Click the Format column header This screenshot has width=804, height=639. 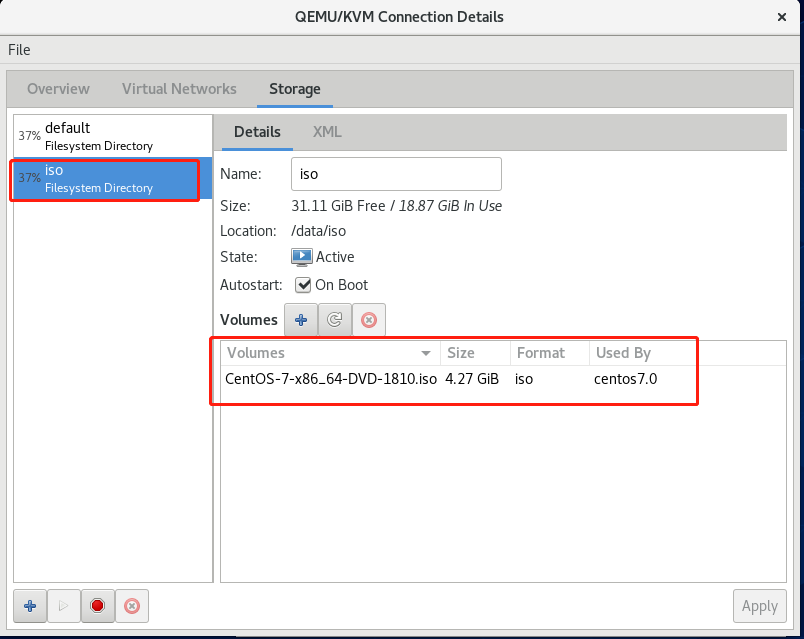(550, 353)
